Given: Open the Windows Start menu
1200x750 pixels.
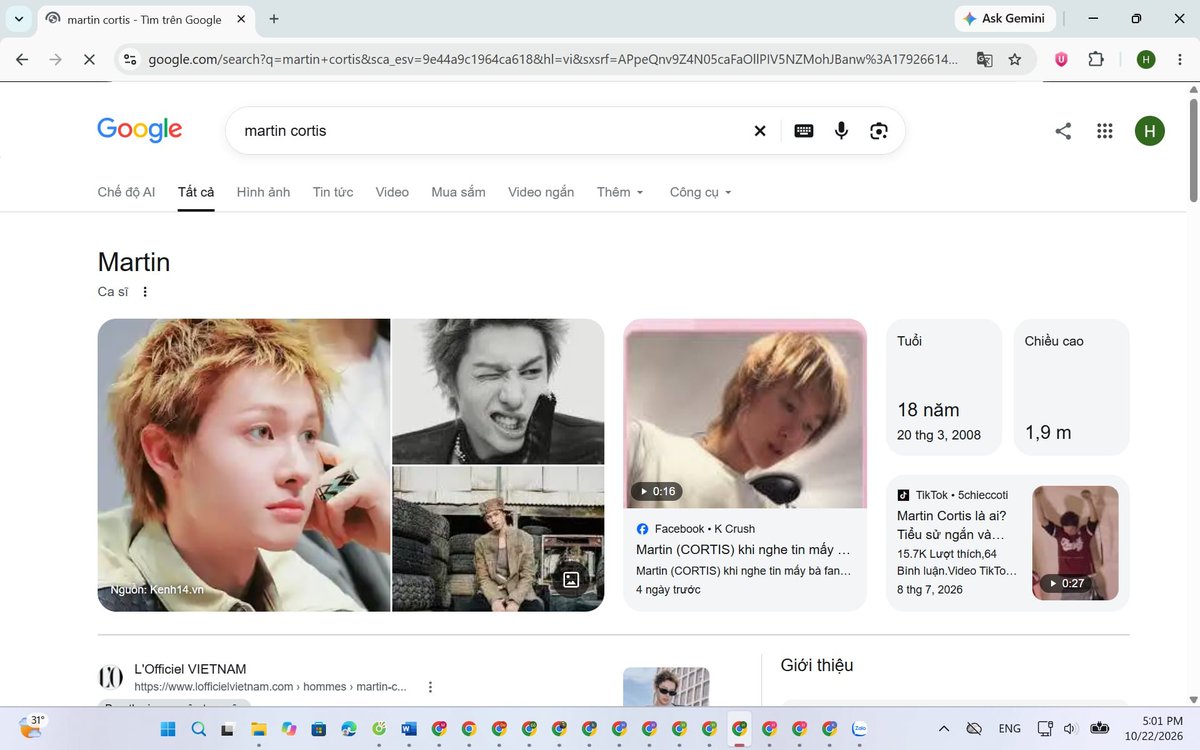Looking at the screenshot, I should click(x=168, y=729).
